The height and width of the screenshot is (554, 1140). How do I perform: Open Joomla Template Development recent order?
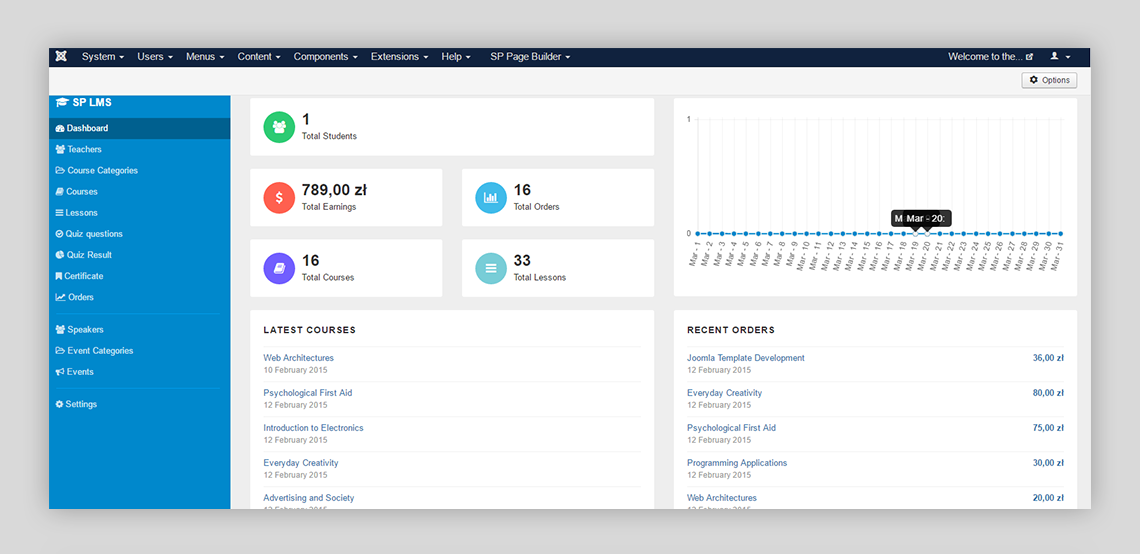[x=745, y=358]
